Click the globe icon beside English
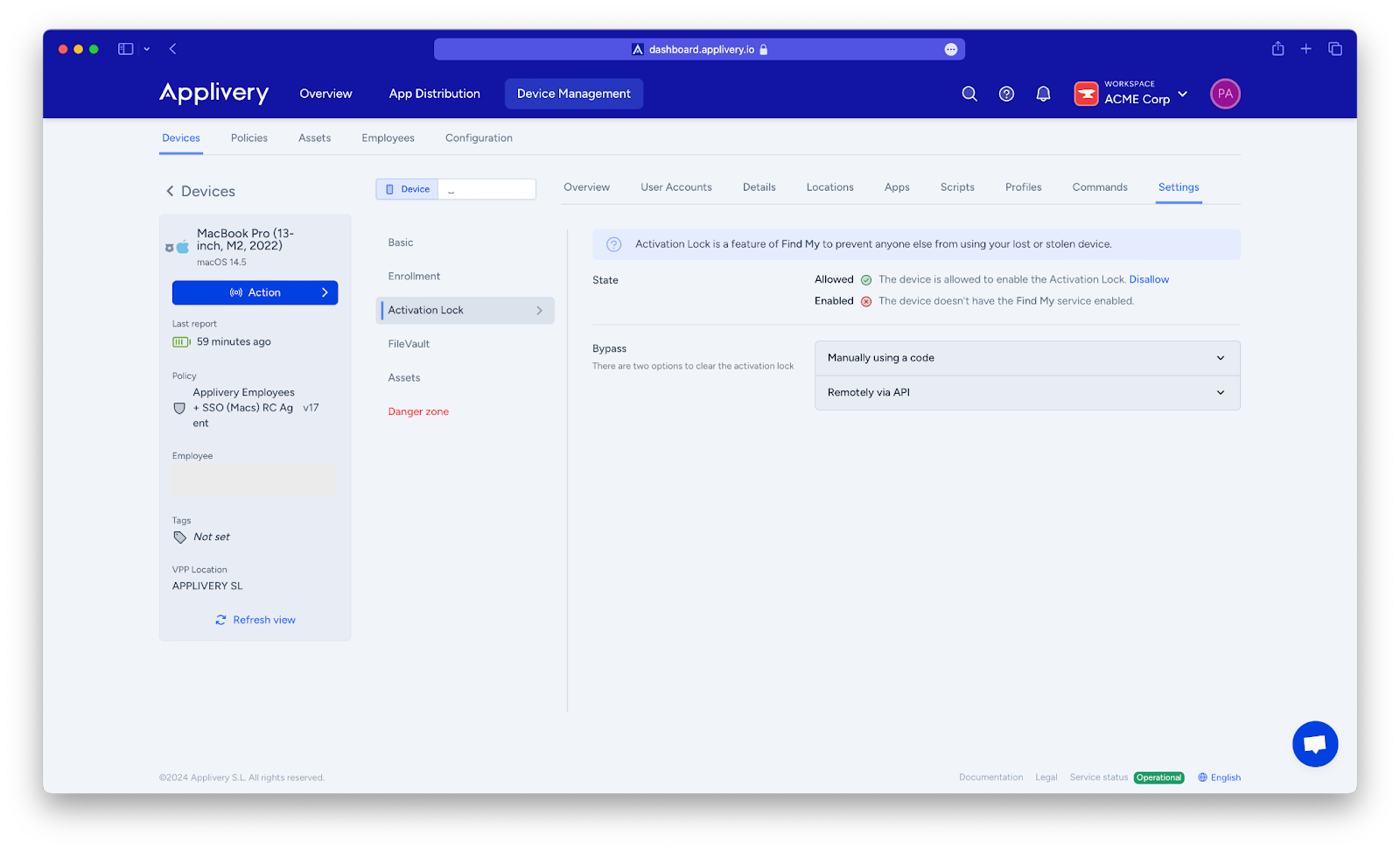Image resolution: width=1400 pixels, height=850 pixels. tap(1202, 777)
